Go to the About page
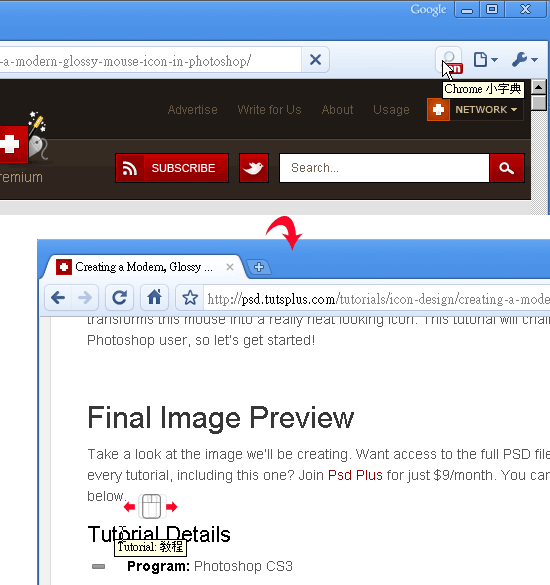Screen dimensions: 550x585 click(337, 110)
